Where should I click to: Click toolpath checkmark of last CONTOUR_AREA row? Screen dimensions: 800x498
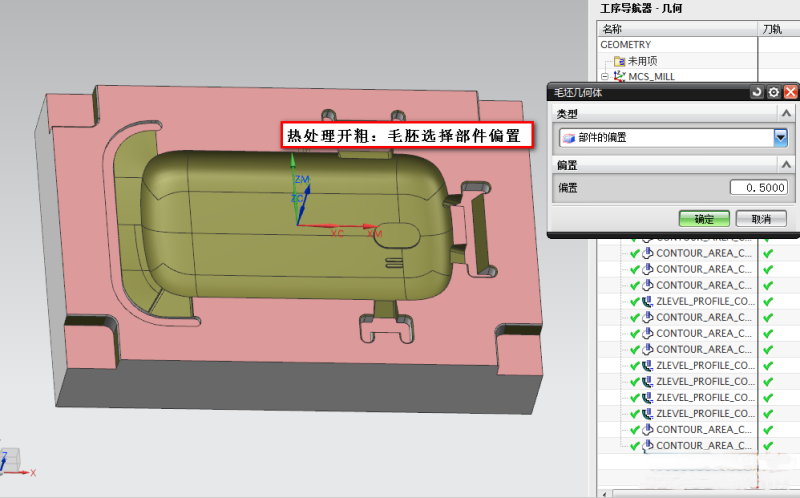pos(768,445)
